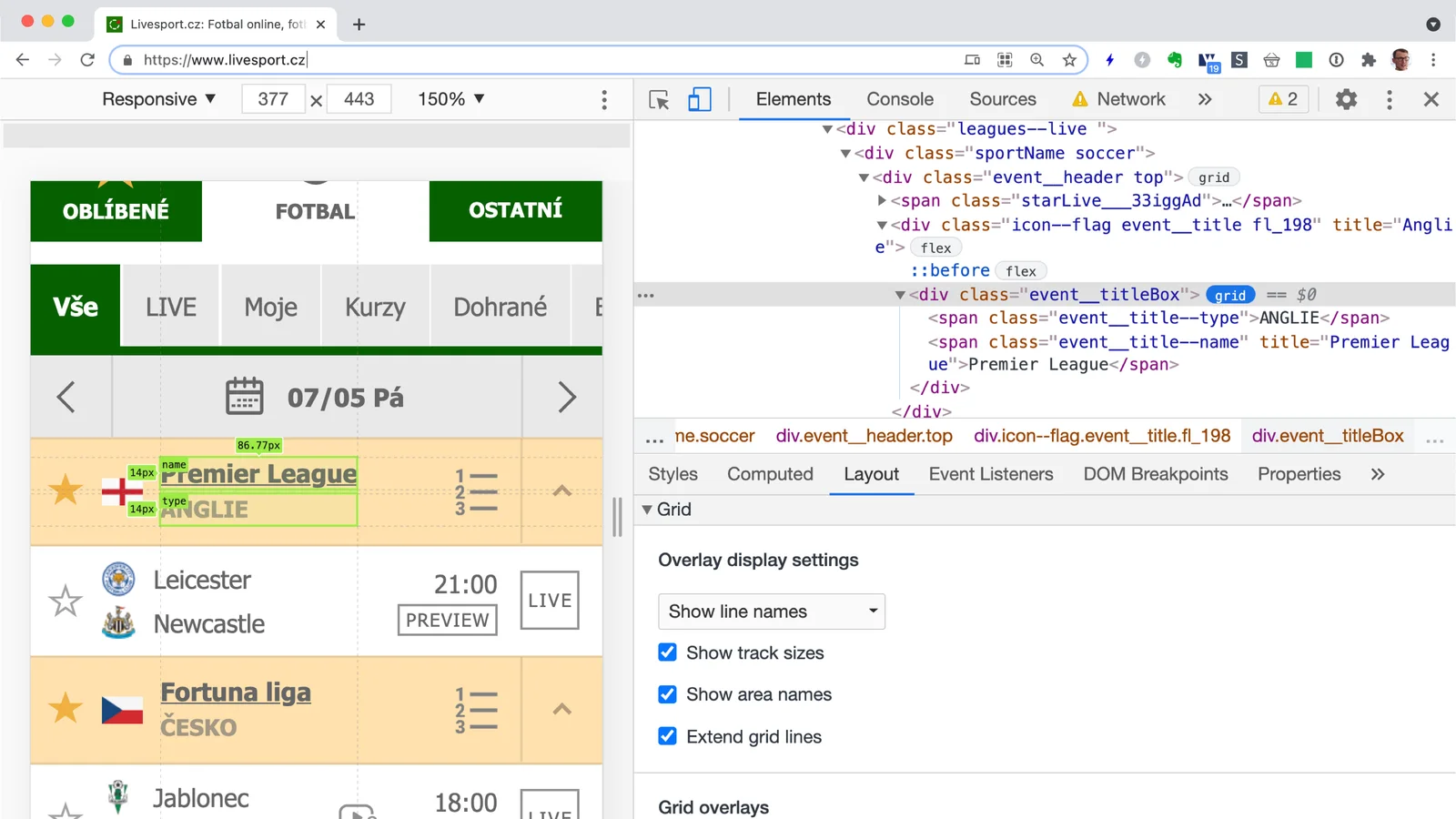Toggle the device toolbar icon

point(699,100)
